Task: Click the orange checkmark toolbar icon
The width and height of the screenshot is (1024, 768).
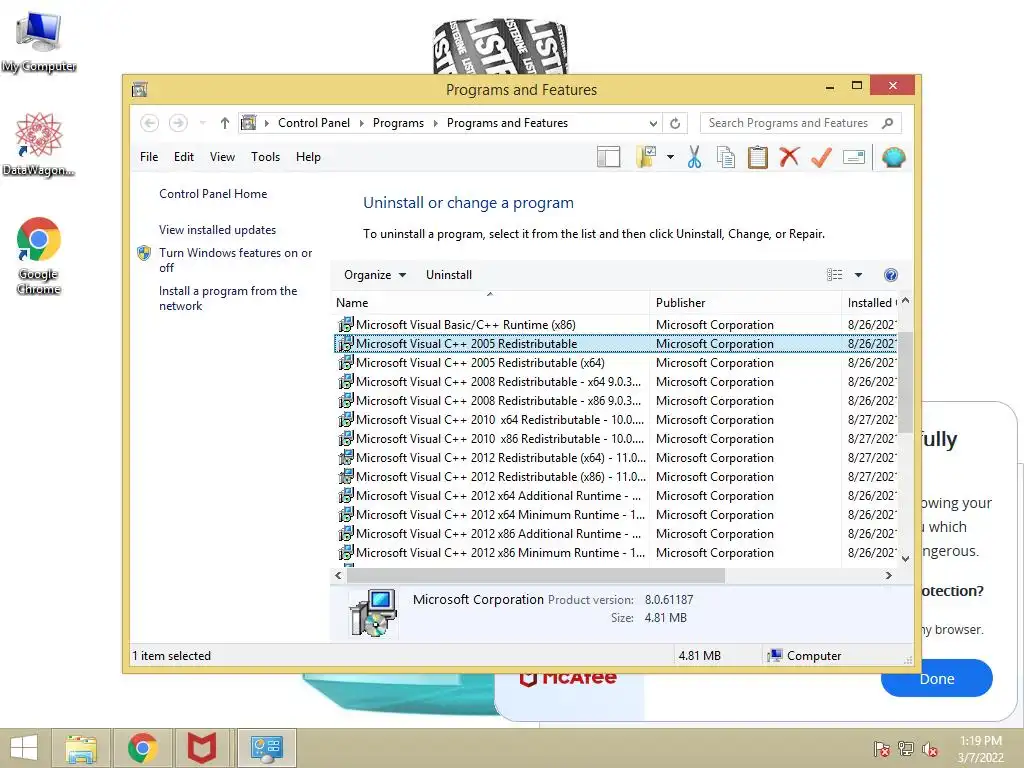Action: (821, 157)
